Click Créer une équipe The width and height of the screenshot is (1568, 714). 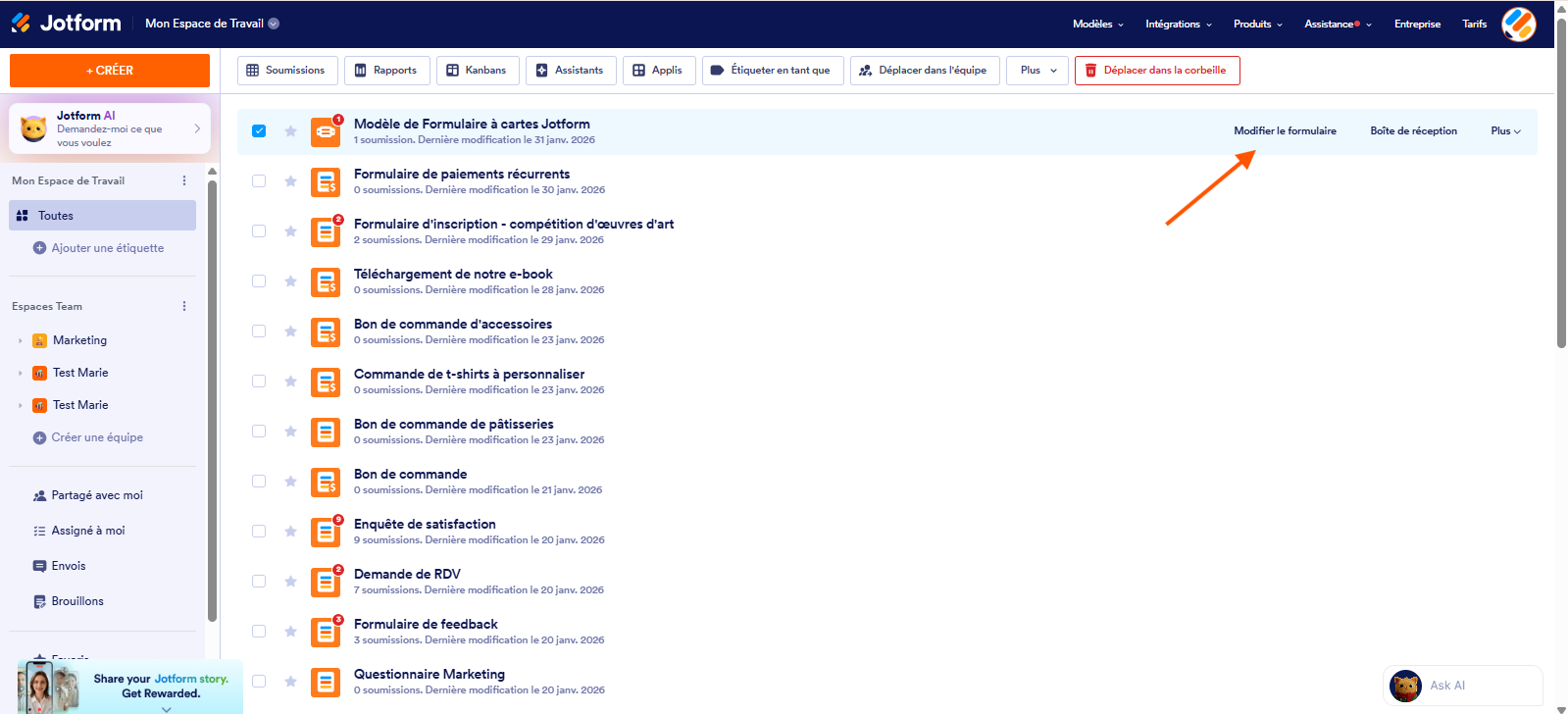coord(88,437)
